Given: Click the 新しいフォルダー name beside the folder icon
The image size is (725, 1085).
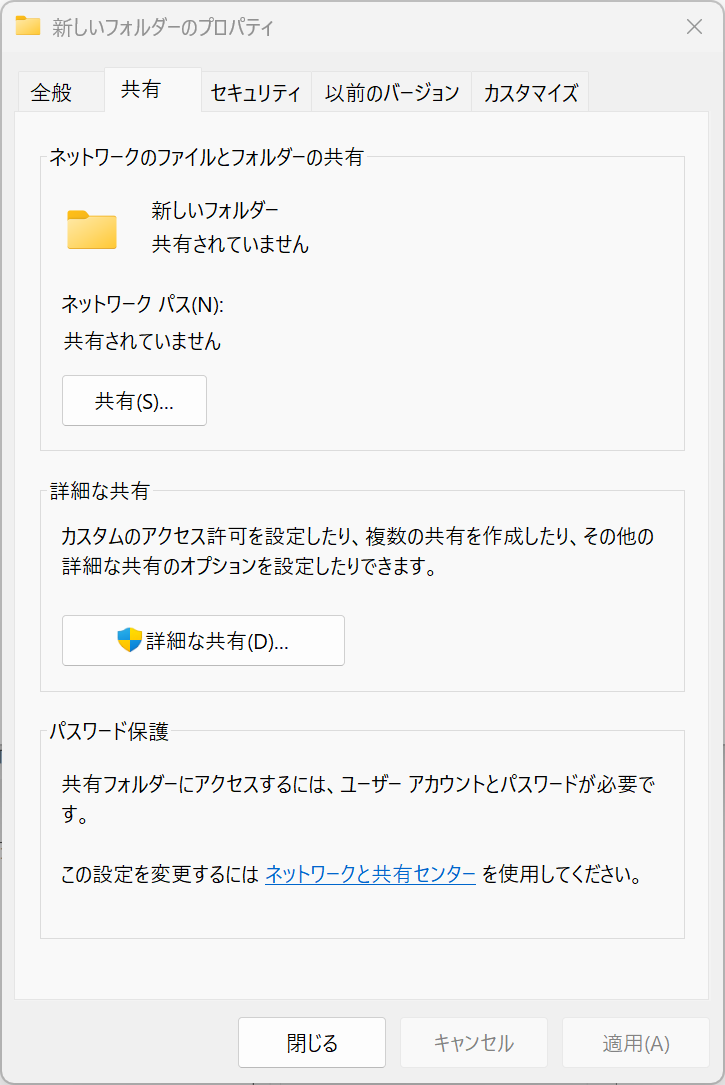Looking at the screenshot, I should (215, 210).
